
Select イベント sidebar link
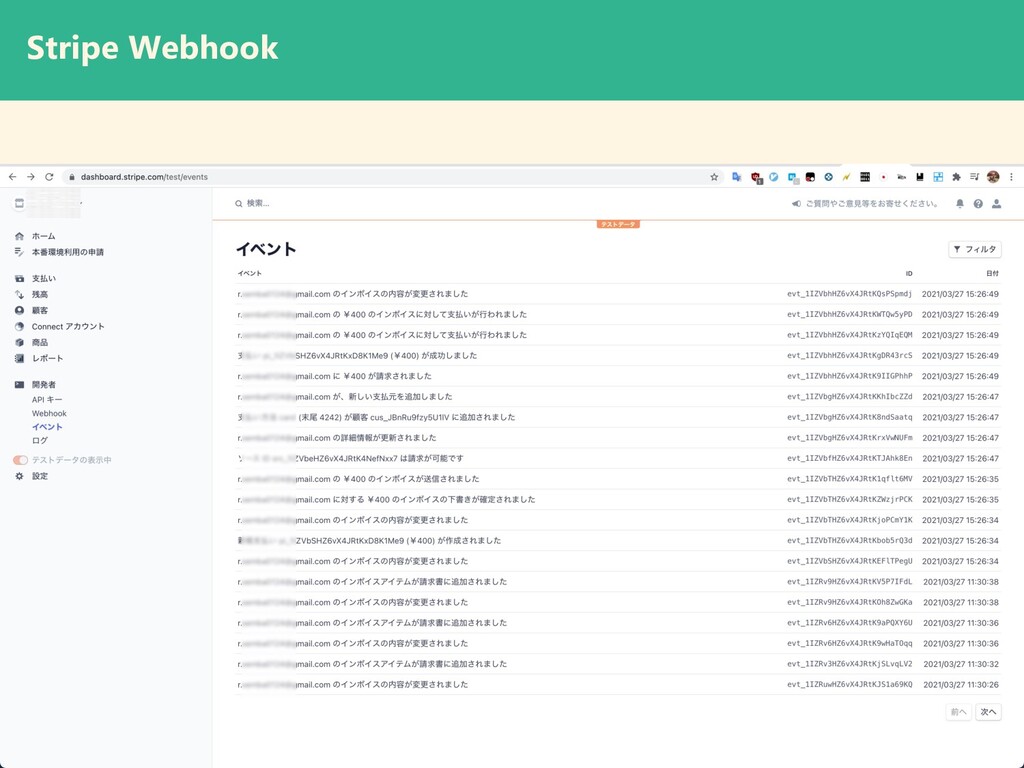click(x=47, y=427)
